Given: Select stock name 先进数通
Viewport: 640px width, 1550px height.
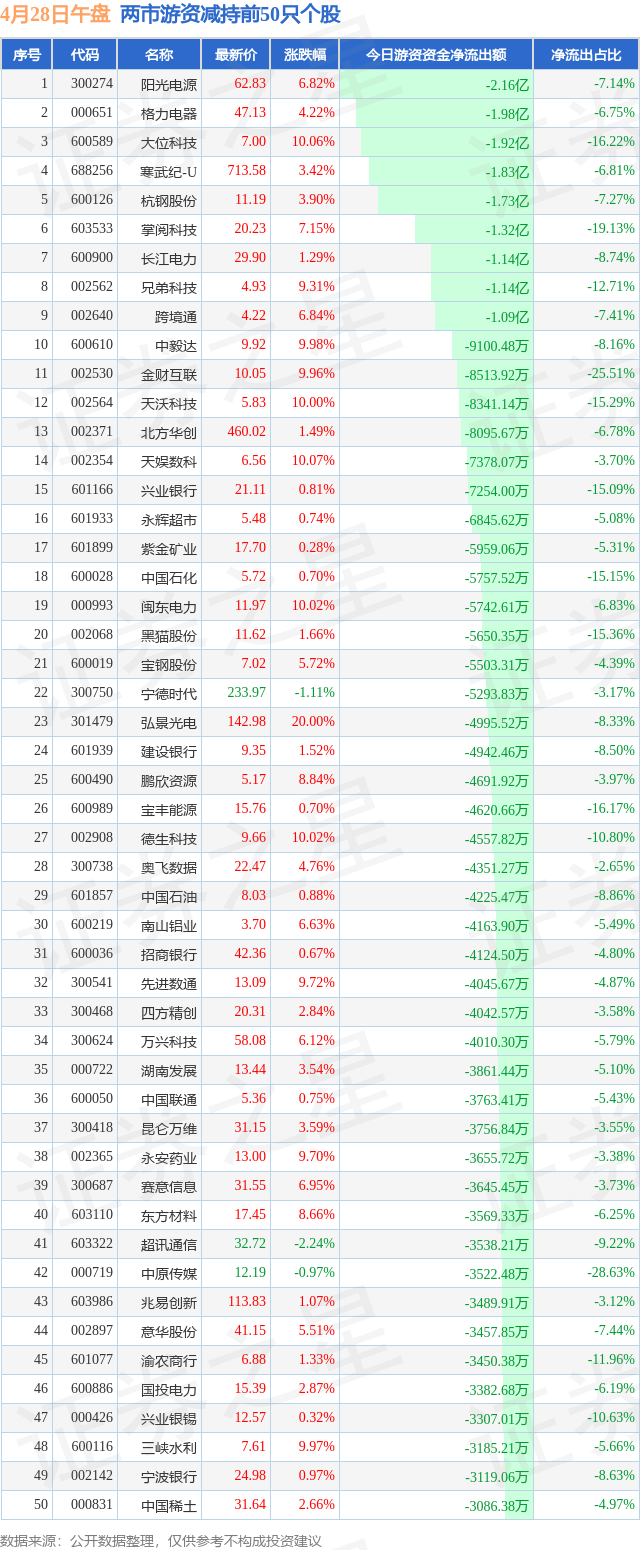Looking at the screenshot, I should 169,983.
